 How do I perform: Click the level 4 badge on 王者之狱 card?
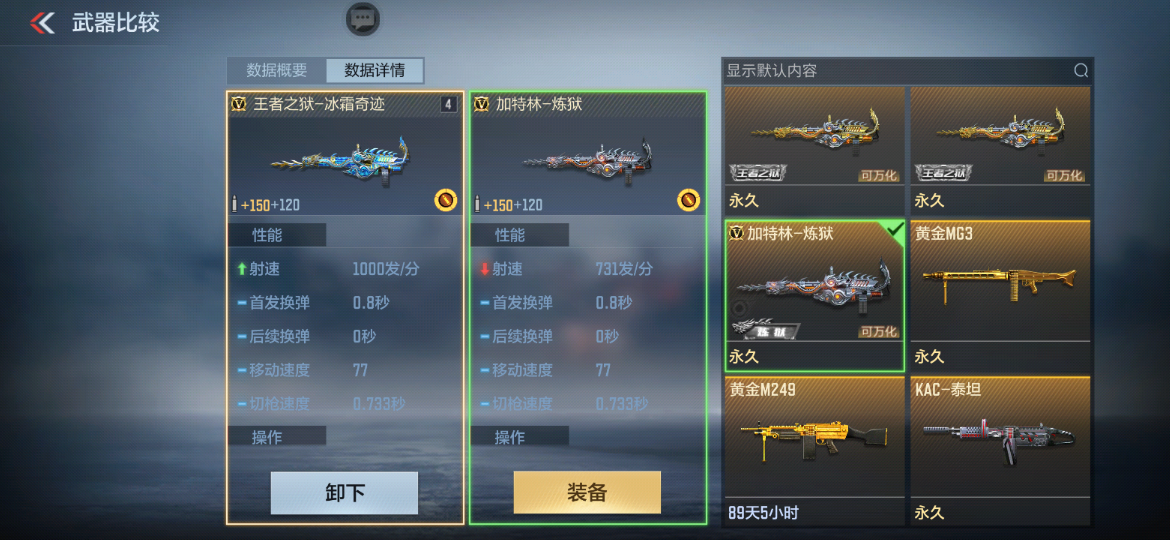click(448, 104)
